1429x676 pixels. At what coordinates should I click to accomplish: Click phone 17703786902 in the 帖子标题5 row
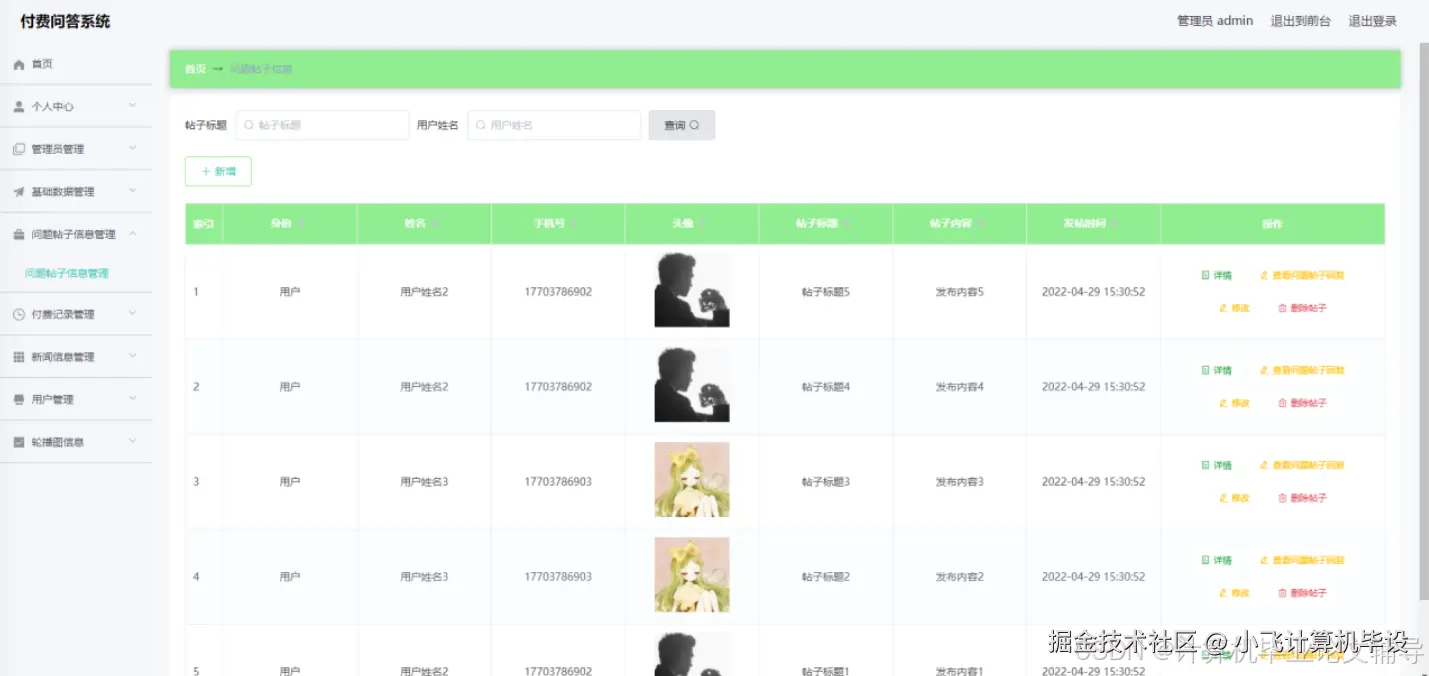(x=558, y=292)
